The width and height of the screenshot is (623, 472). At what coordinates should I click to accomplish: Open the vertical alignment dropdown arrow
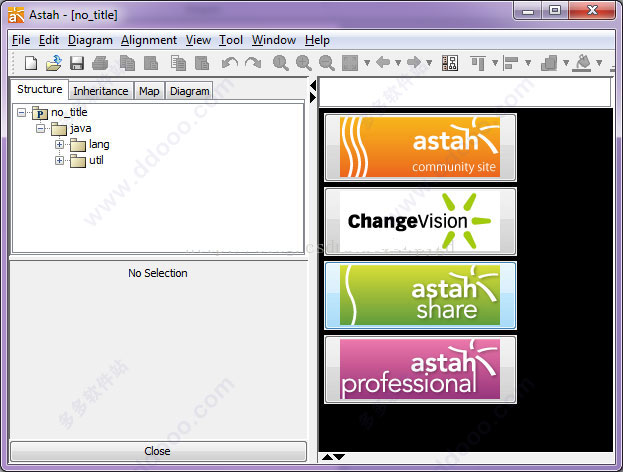coord(495,63)
